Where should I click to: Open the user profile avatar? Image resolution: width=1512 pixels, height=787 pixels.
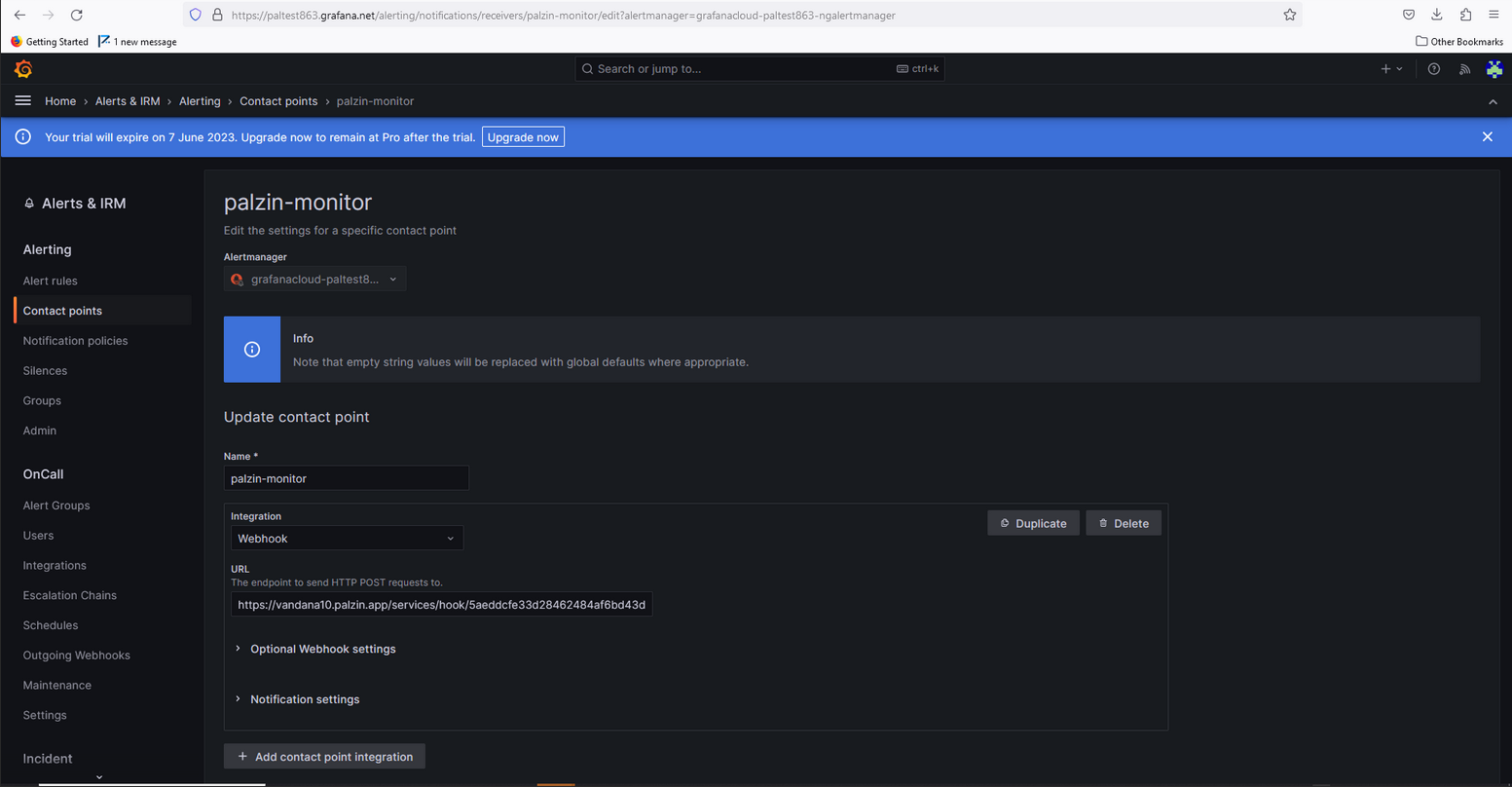1494,69
